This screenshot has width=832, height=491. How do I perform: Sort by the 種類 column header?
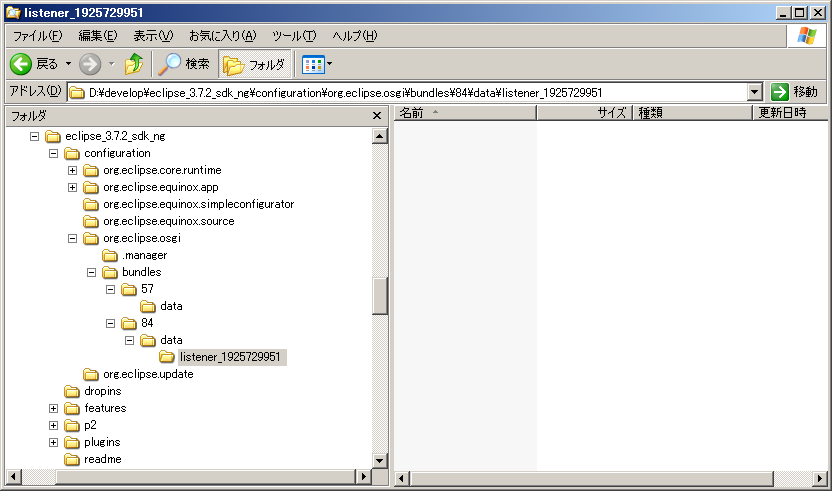coord(692,113)
